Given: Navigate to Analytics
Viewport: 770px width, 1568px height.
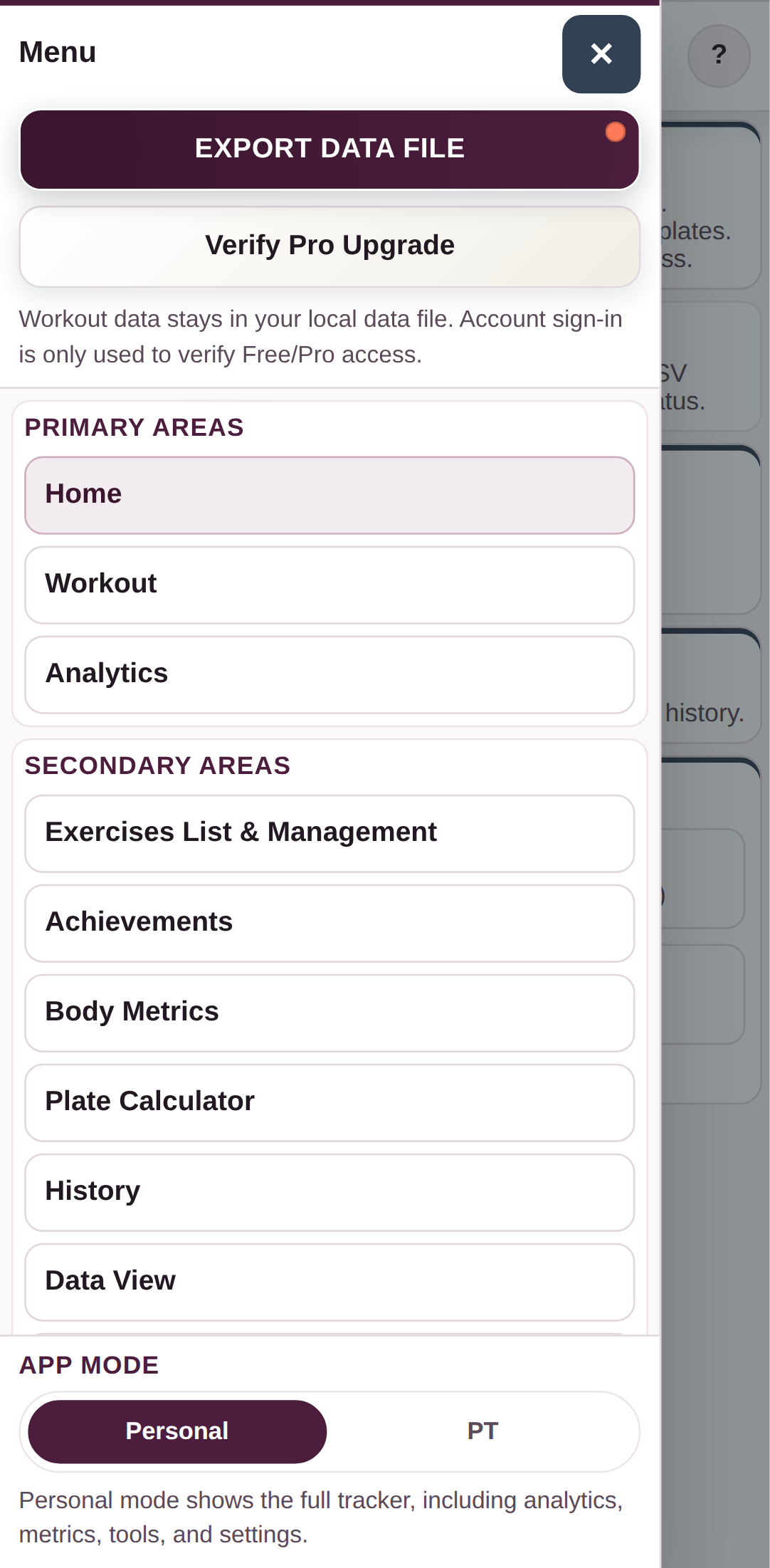Looking at the screenshot, I should (329, 674).
